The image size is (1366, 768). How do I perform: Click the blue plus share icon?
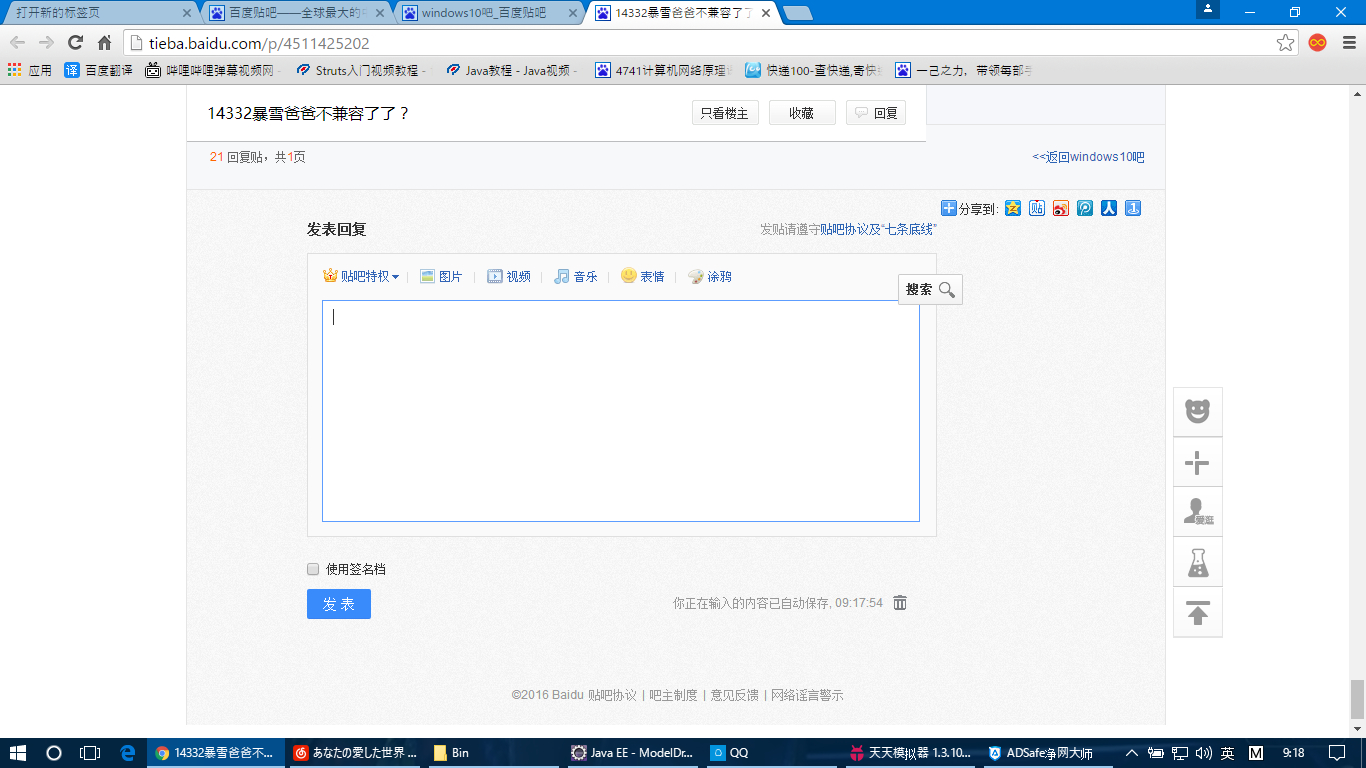point(949,208)
